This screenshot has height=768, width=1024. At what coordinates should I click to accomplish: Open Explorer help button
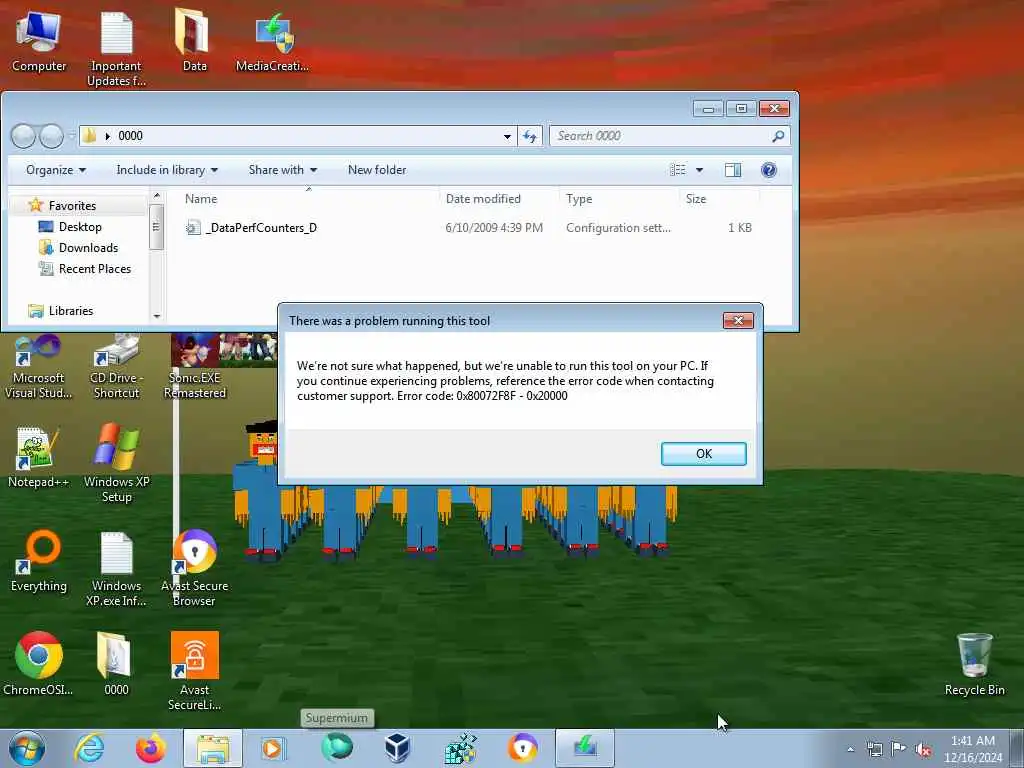click(x=769, y=170)
